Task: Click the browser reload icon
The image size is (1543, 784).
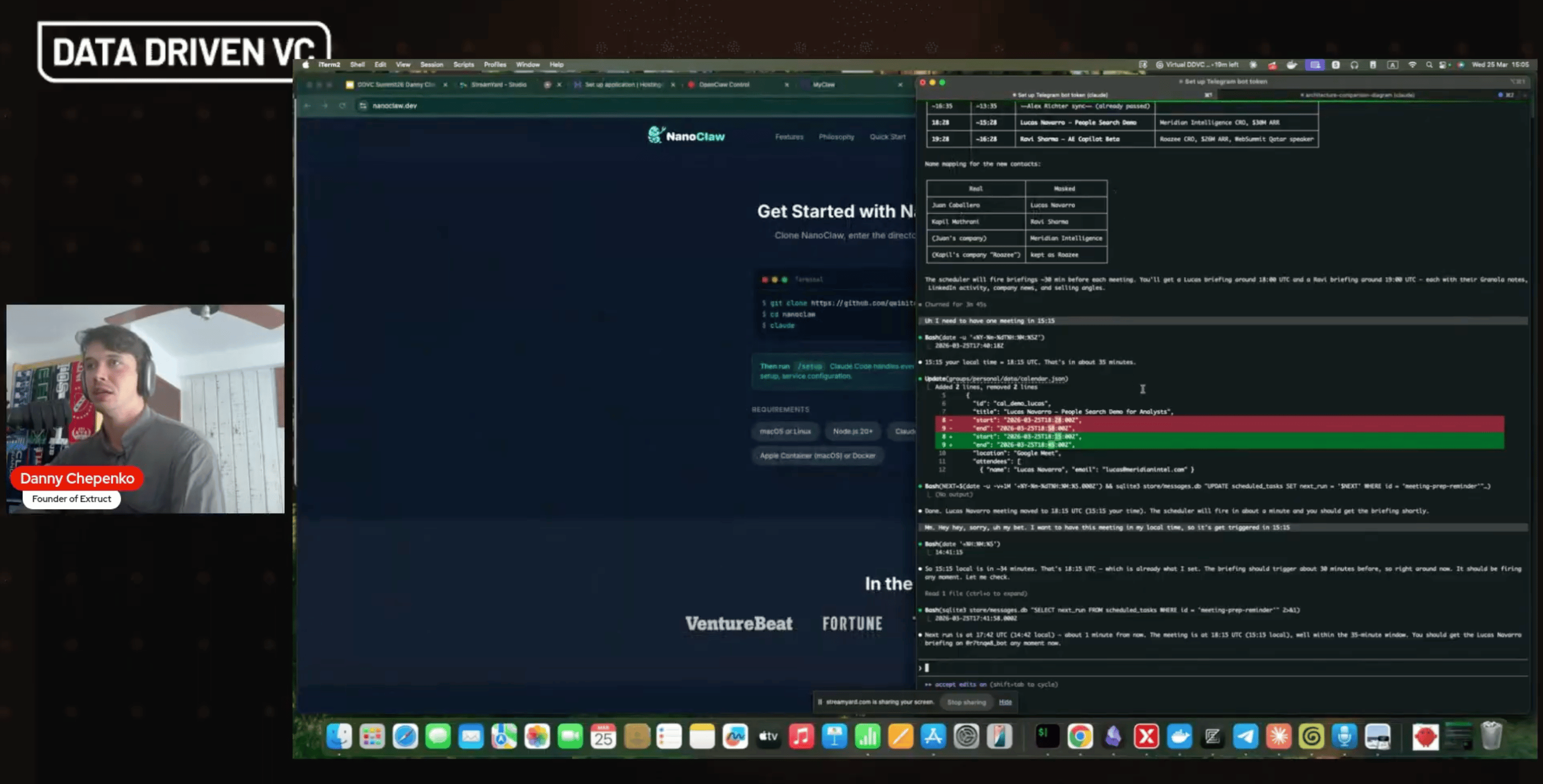Action: coord(342,105)
